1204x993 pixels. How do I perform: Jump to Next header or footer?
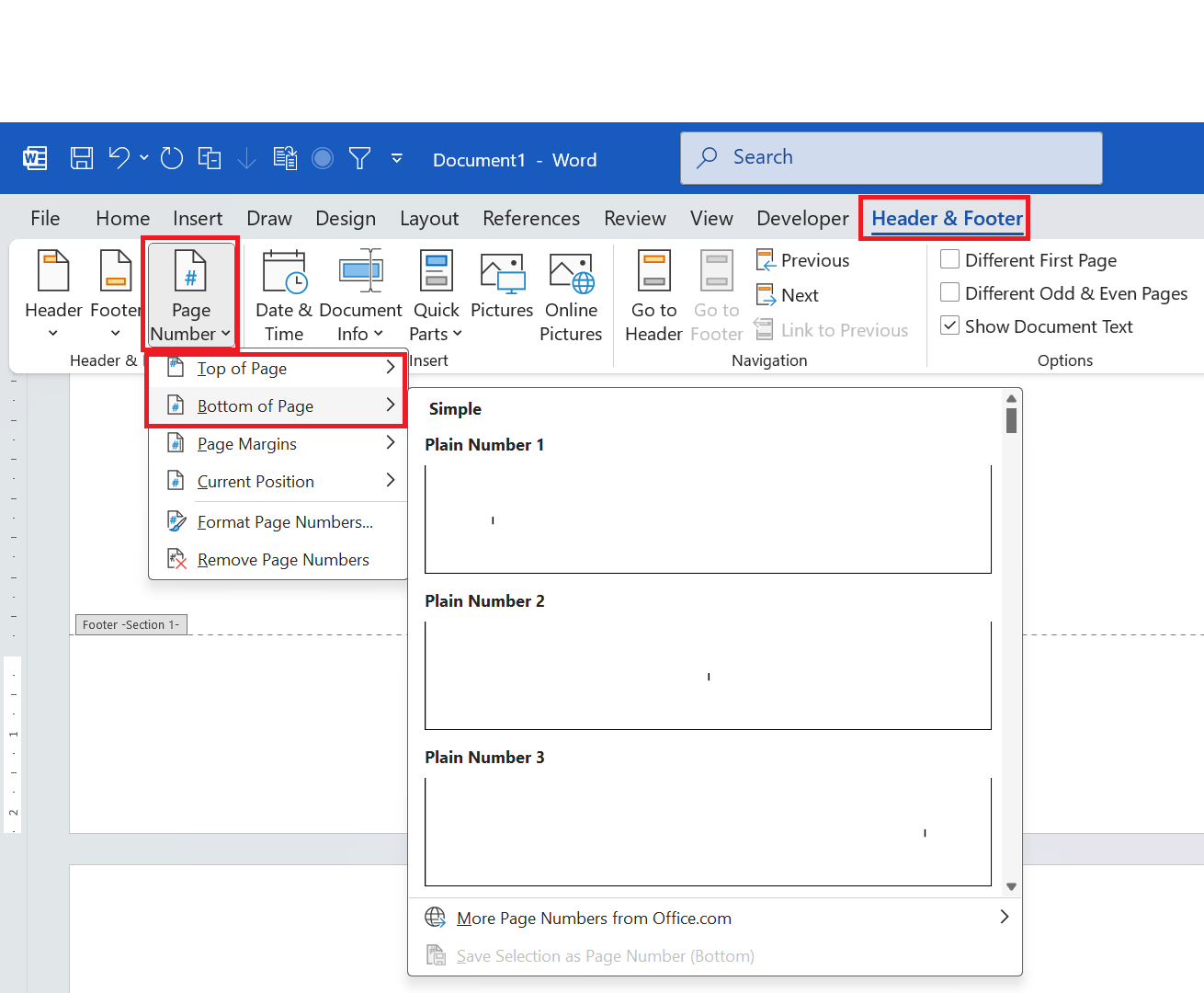tap(787, 295)
